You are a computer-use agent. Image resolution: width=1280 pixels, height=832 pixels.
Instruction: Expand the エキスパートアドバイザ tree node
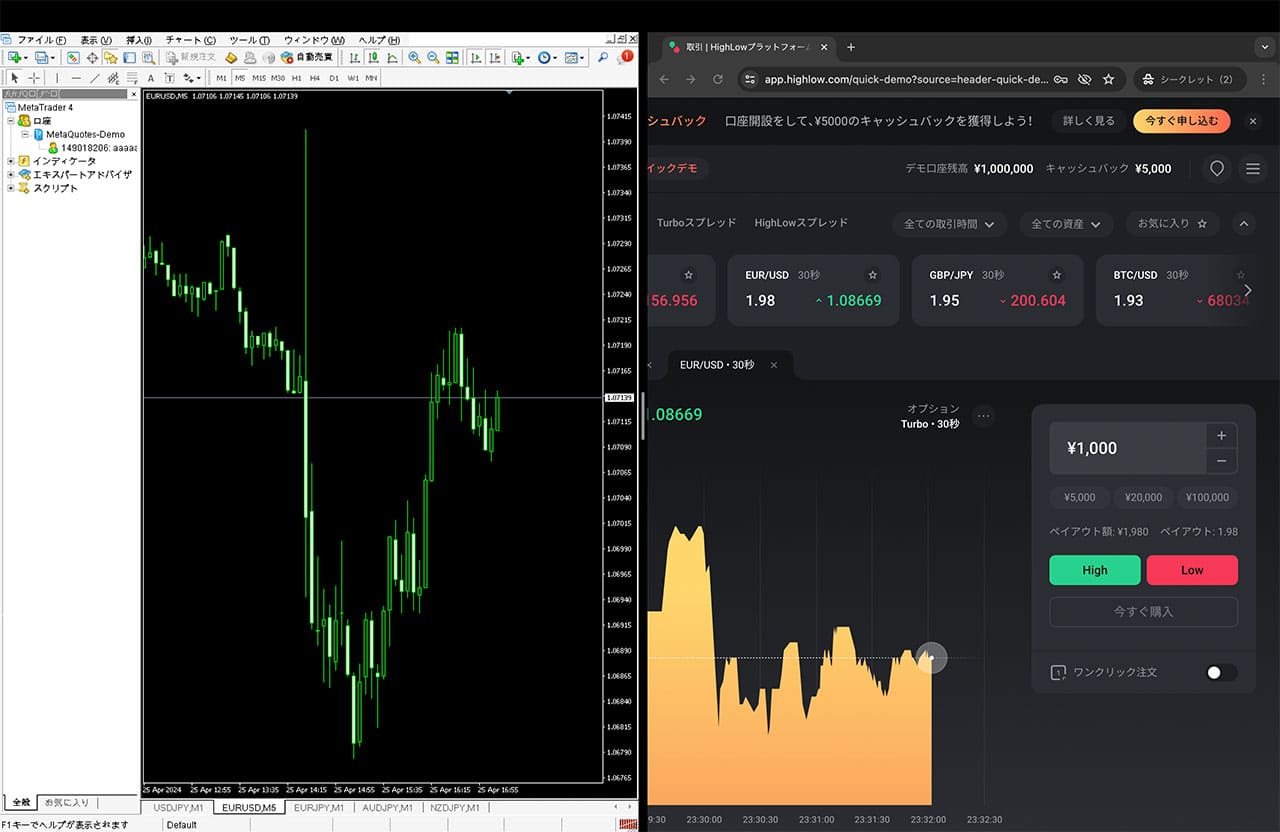coord(11,174)
